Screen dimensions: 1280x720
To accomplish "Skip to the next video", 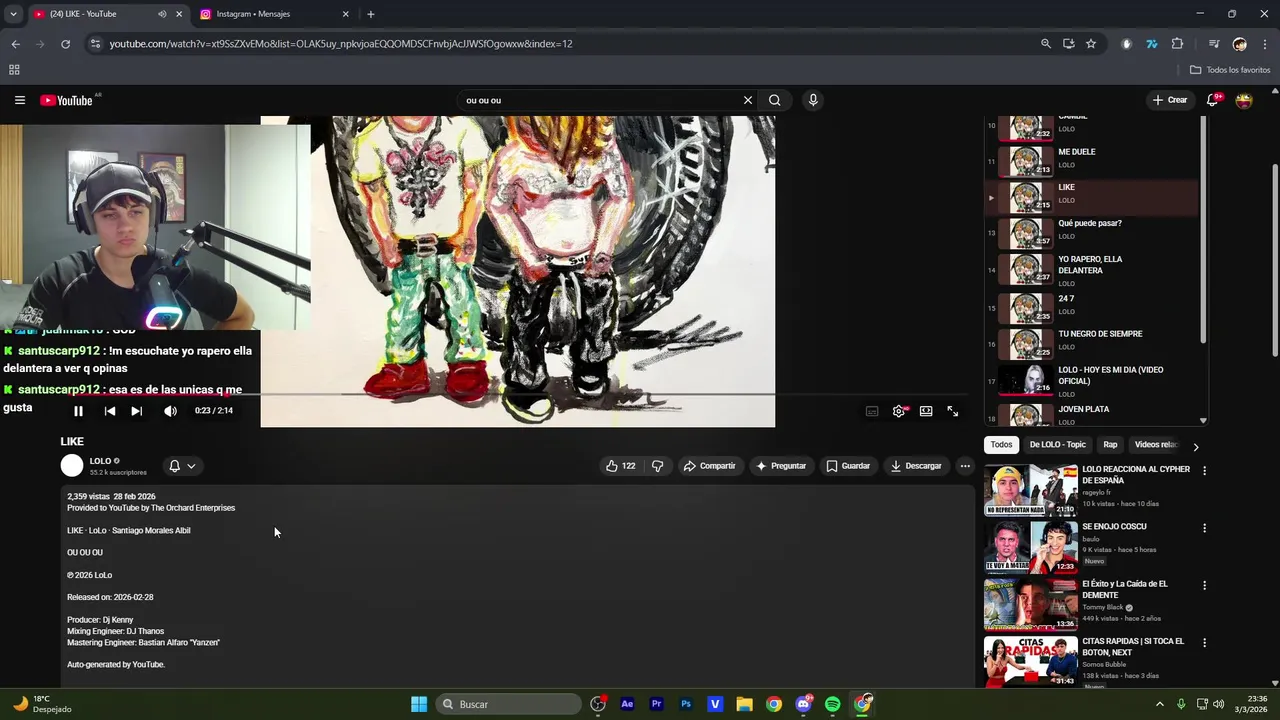I will pos(137,411).
